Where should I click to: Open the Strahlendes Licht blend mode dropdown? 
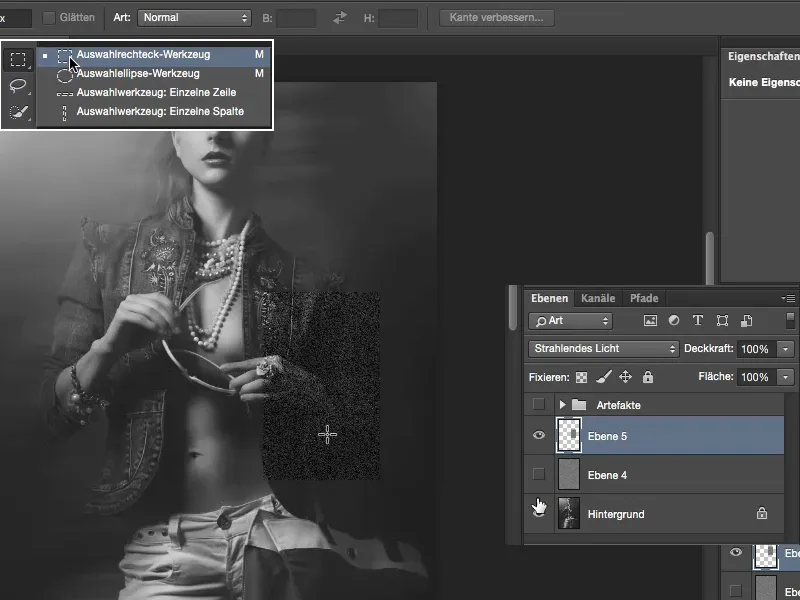coord(603,349)
